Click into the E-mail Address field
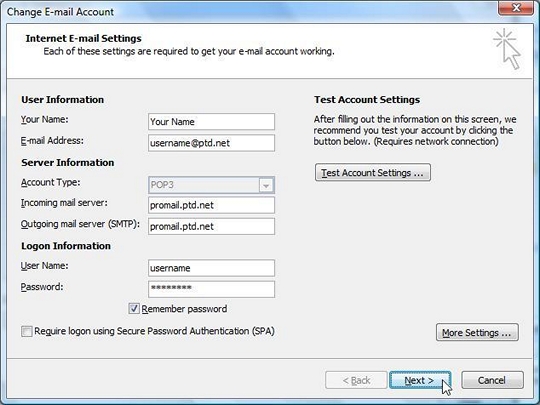The image size is (540, 405). (x=211, y=143)
